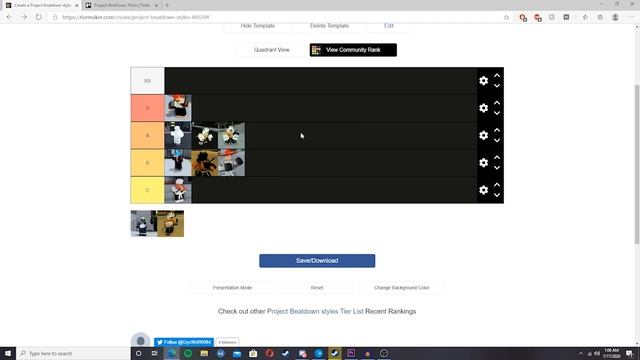Select the character thumbnail in C tier
This screenshot has width=640, height=360.
[178, 190]
